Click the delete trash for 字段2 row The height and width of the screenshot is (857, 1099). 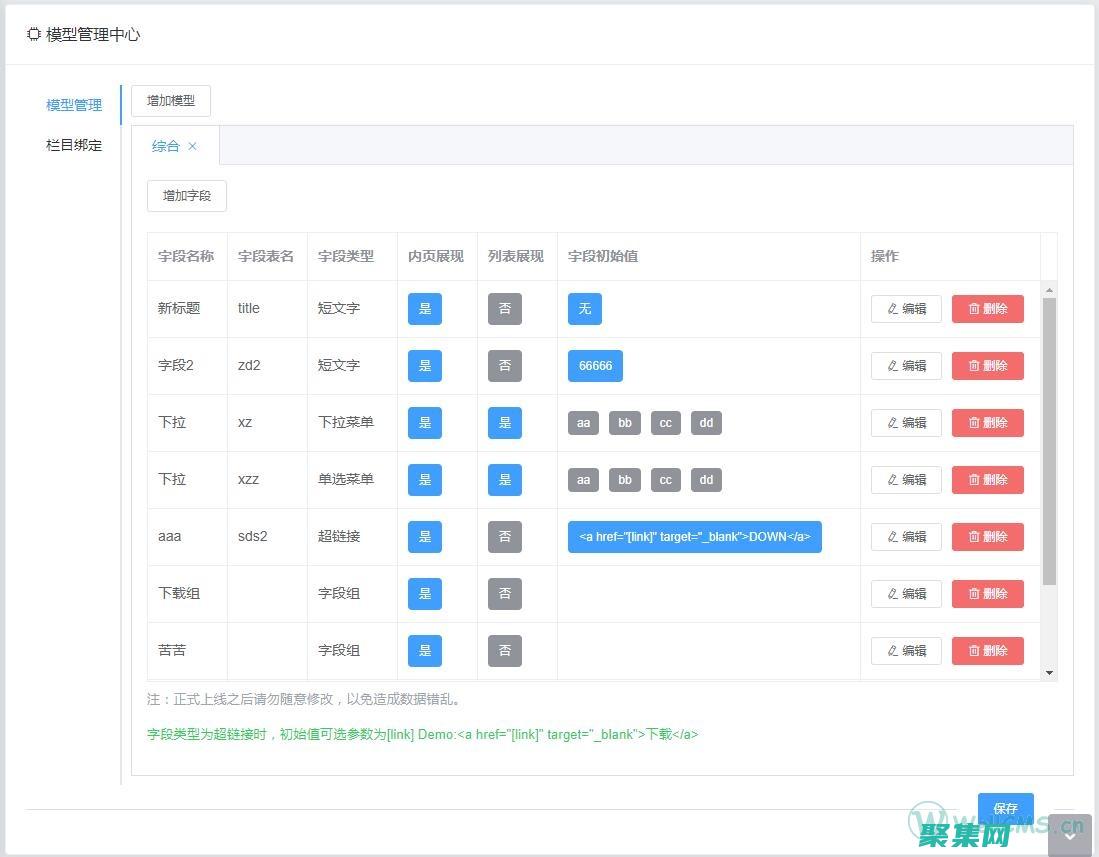click(x=987, y=366)
